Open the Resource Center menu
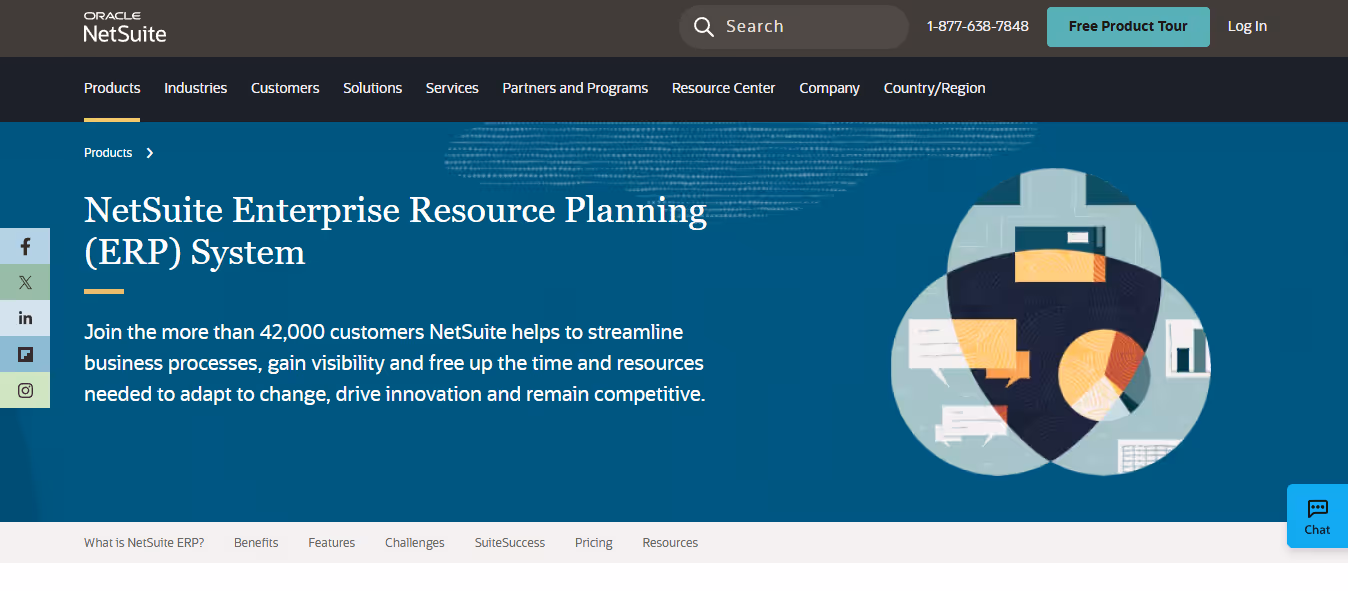This screenshot has height=591, width=1348. point(723,88)
